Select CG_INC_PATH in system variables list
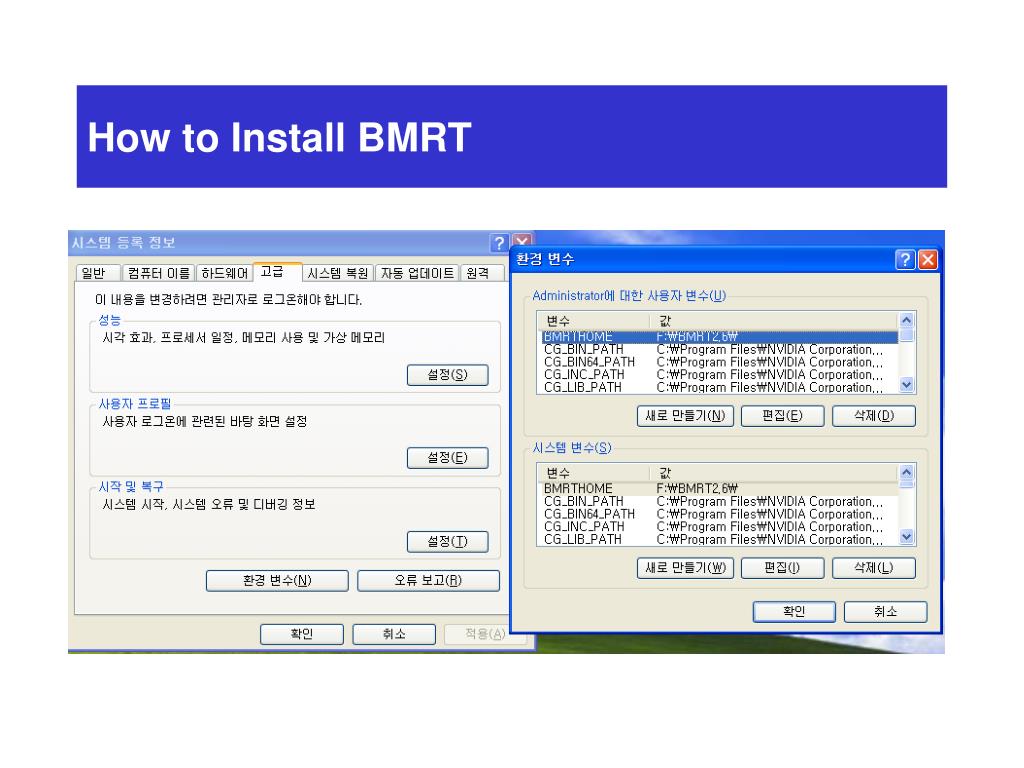This screenshot has width=1024, height=768. [718, 527]
